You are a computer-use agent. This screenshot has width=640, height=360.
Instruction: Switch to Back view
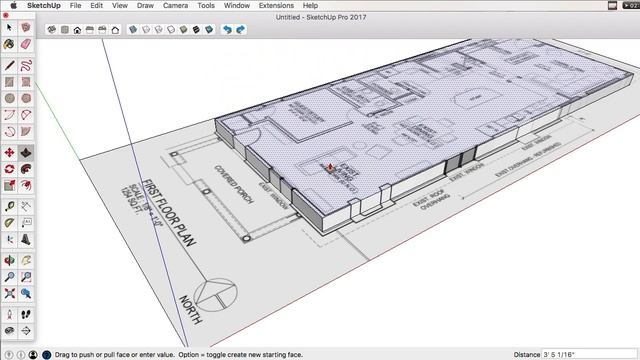102,29
